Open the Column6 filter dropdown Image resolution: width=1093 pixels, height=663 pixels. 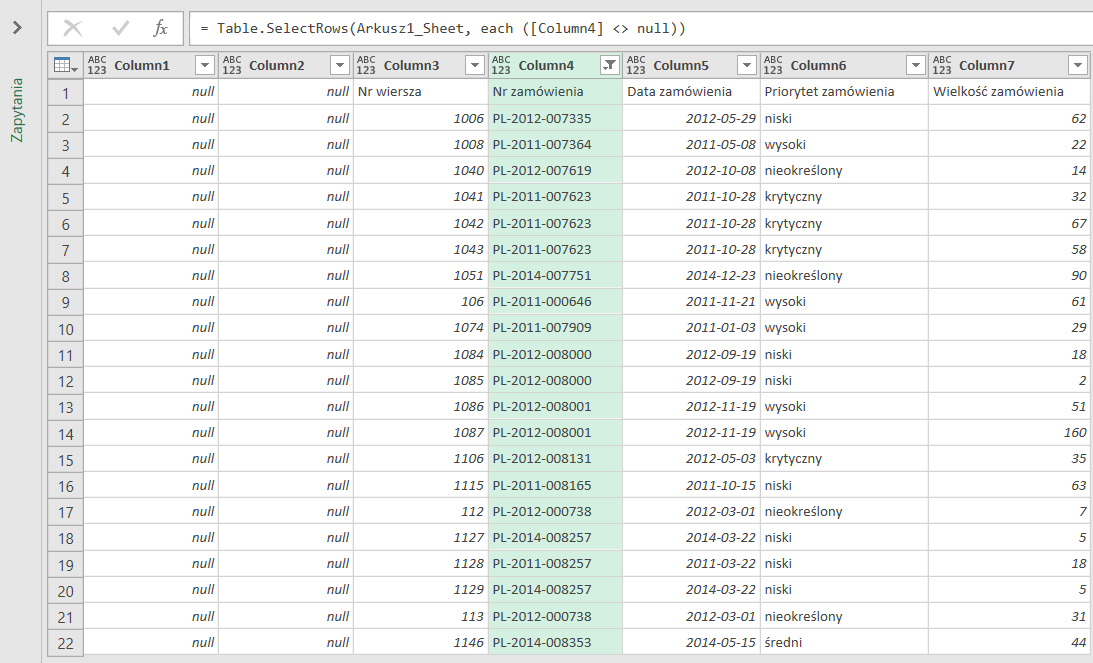click(x=915, y=65)
